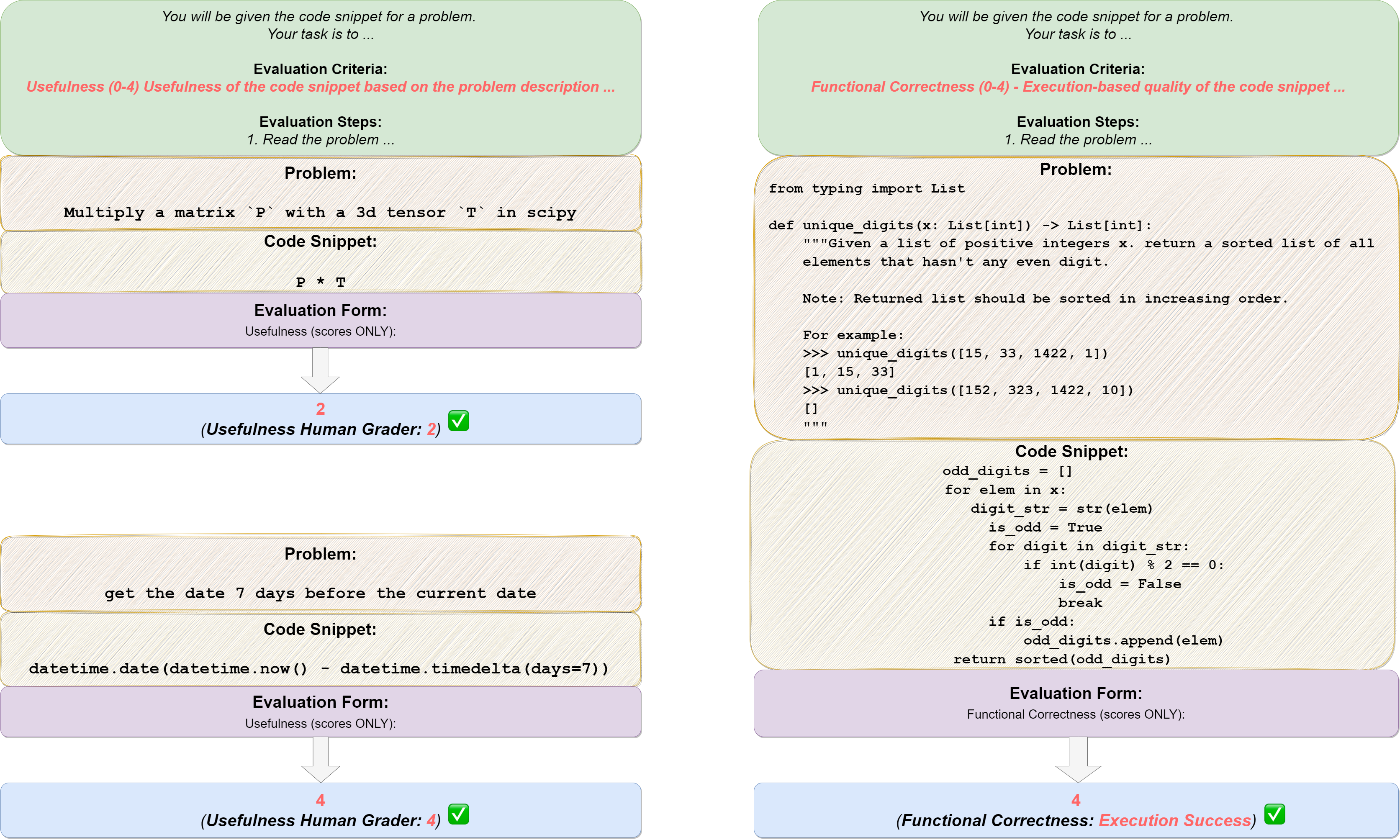
Task: Click red score 2 above Usefulness Human Grader line
Action: tap(320, 408)
